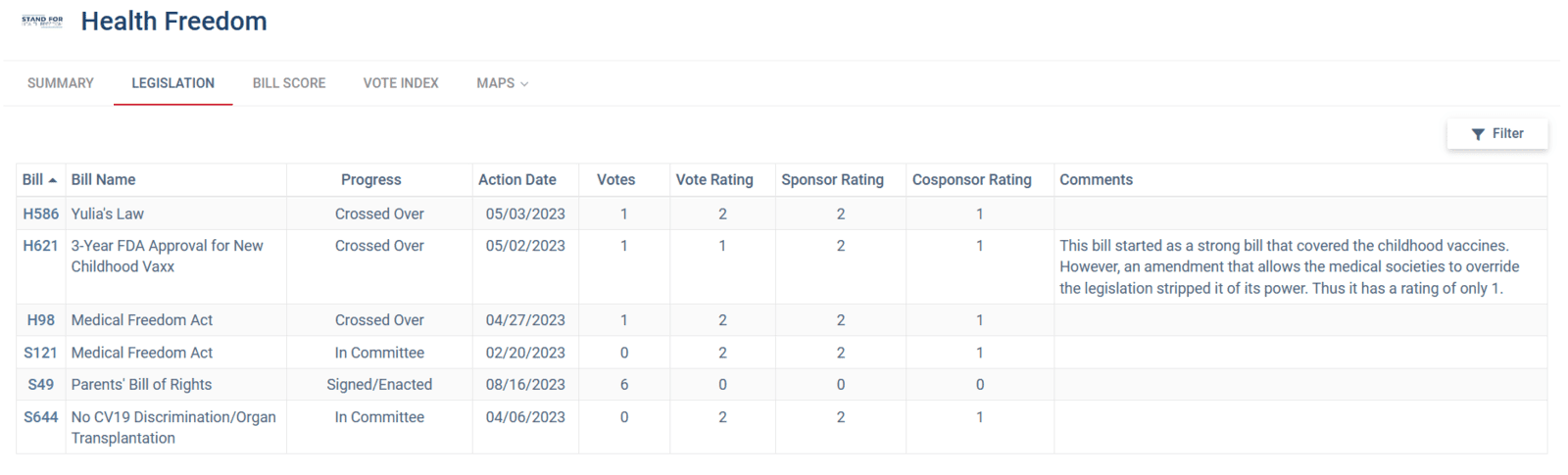Image resolution: width=1568 pixels, height=475 pixels.
Task: Click the Stand For logo icon
Action: (42, 21)
